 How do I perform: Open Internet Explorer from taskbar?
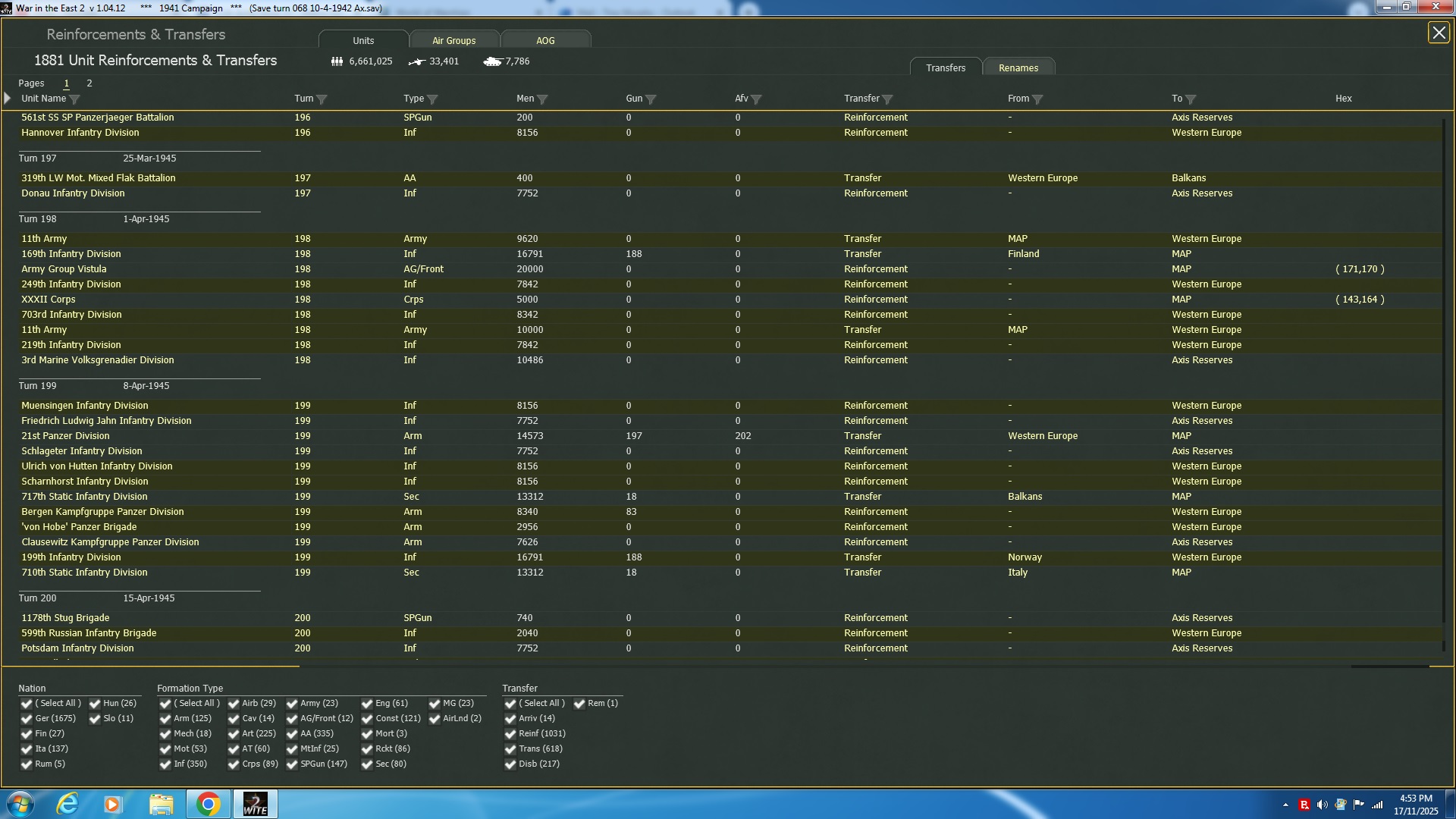point(67,804)
